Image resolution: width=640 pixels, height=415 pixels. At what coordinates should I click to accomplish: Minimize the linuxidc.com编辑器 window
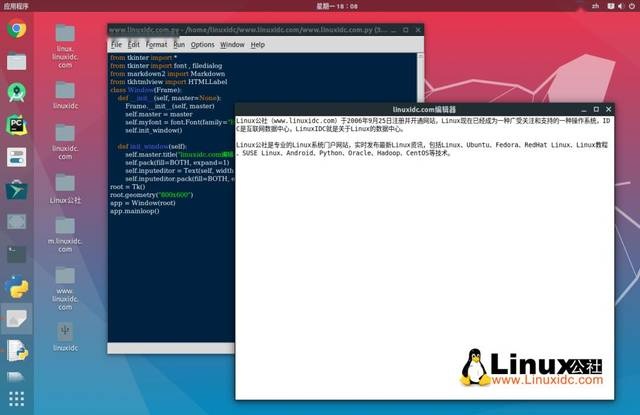coord(584,109)
